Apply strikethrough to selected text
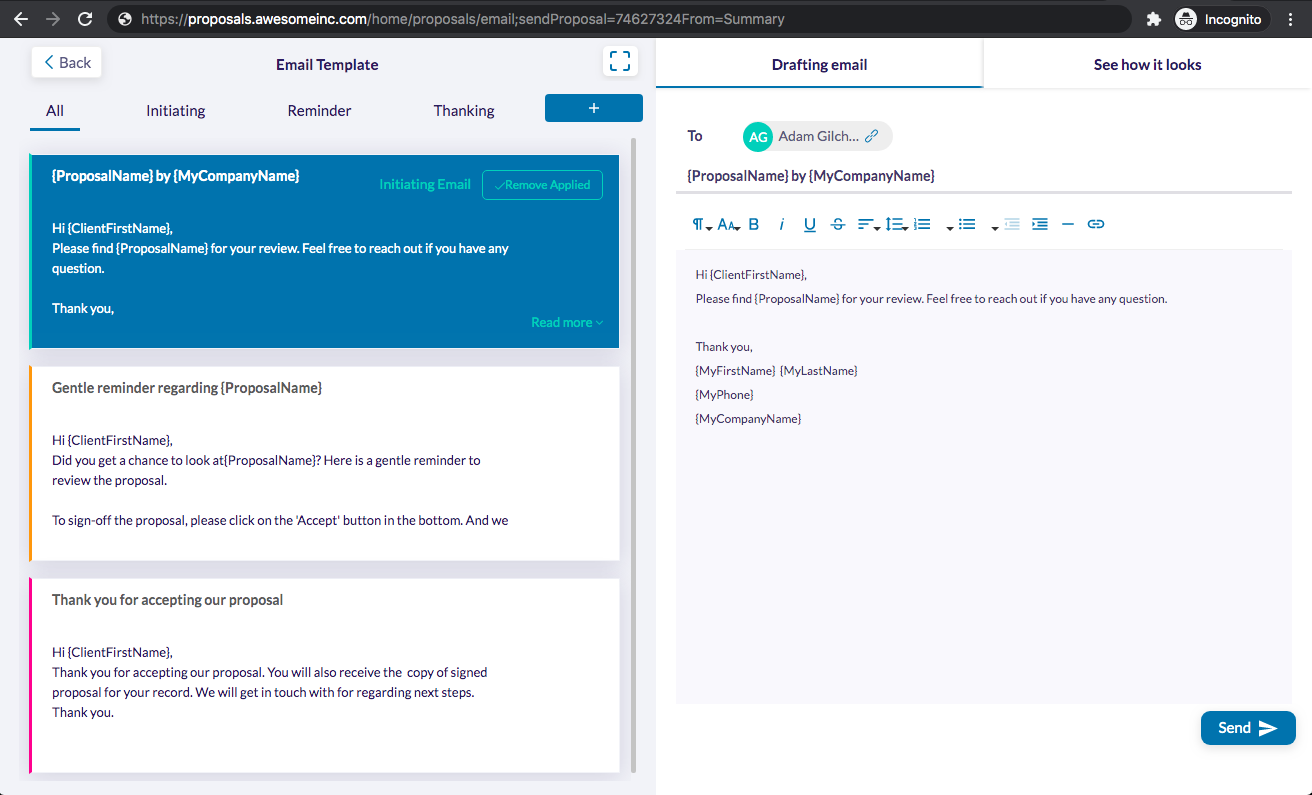 [x=838, y=224]
